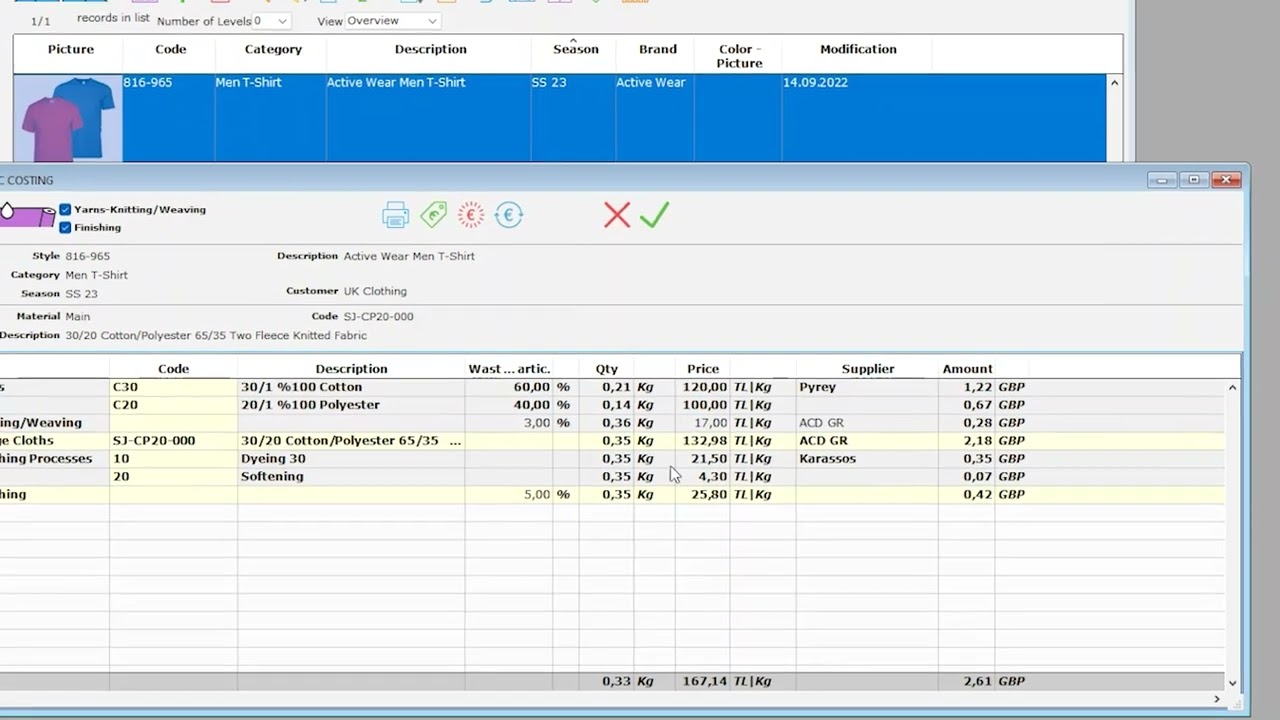1280x720 pixels.
Task: Select 'Active Wear Men T-Shirt' description cell
Action: tap(396, 83)
